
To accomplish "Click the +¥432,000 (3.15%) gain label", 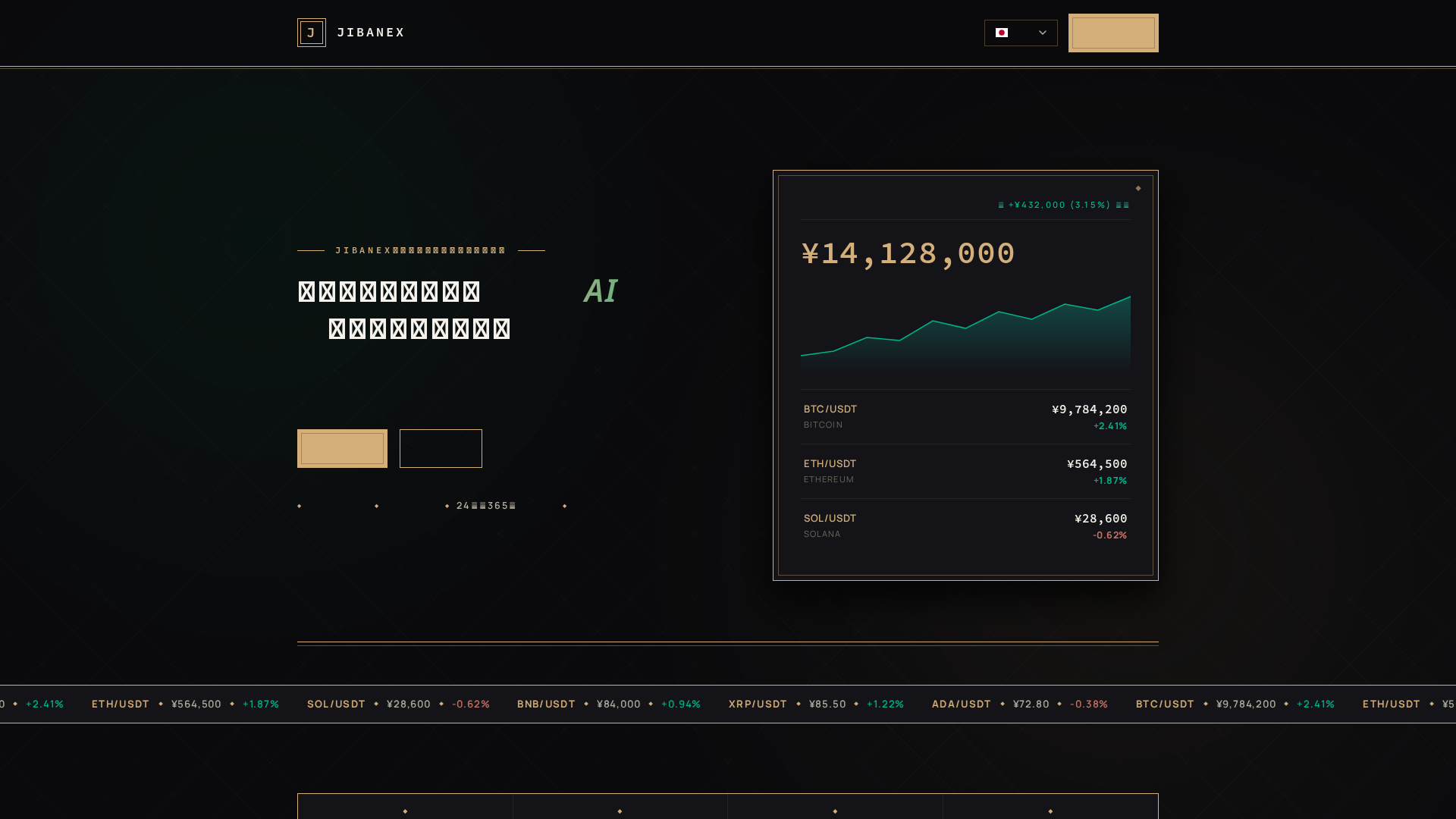I will click(x=1064, y=205).
